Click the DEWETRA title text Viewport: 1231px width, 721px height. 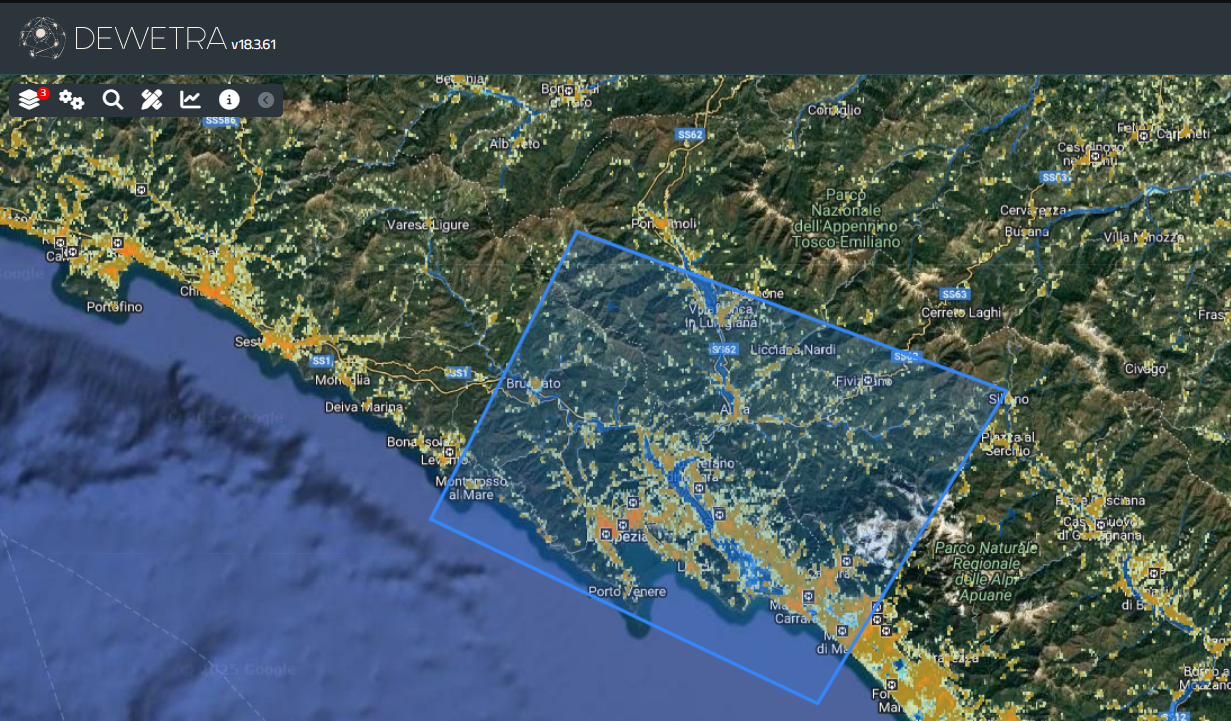(x=150, y=39)
